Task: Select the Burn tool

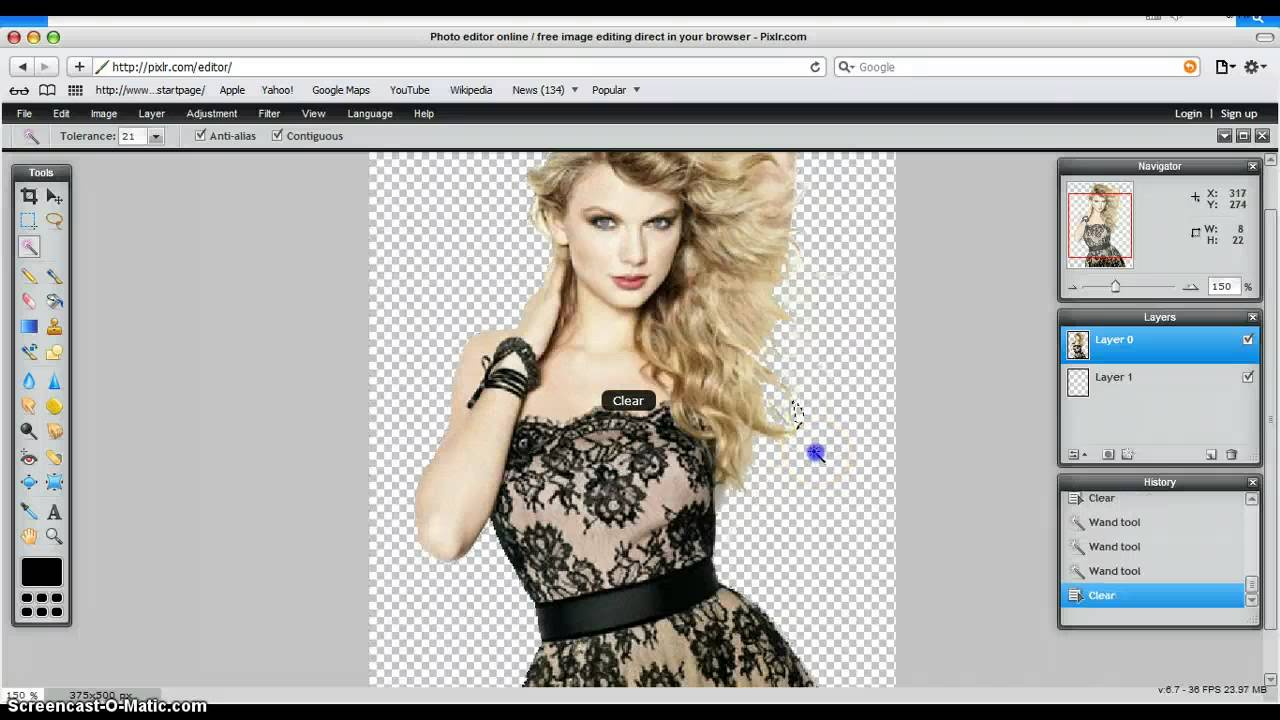Action: coord(54,431)
